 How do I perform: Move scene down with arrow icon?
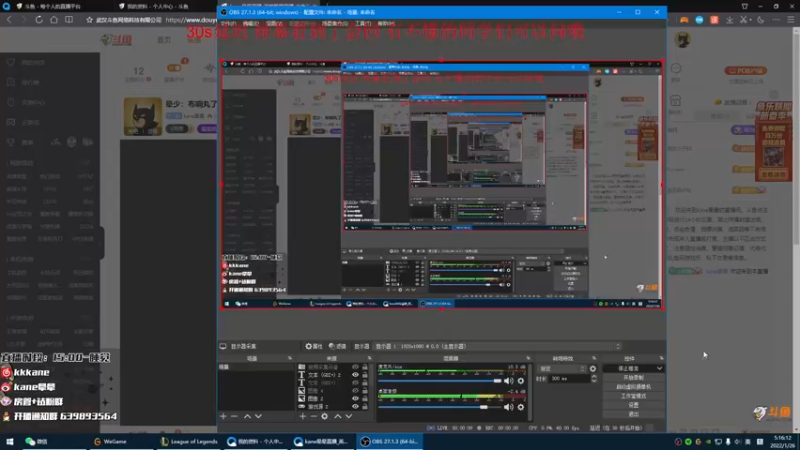tap(258, 416)
